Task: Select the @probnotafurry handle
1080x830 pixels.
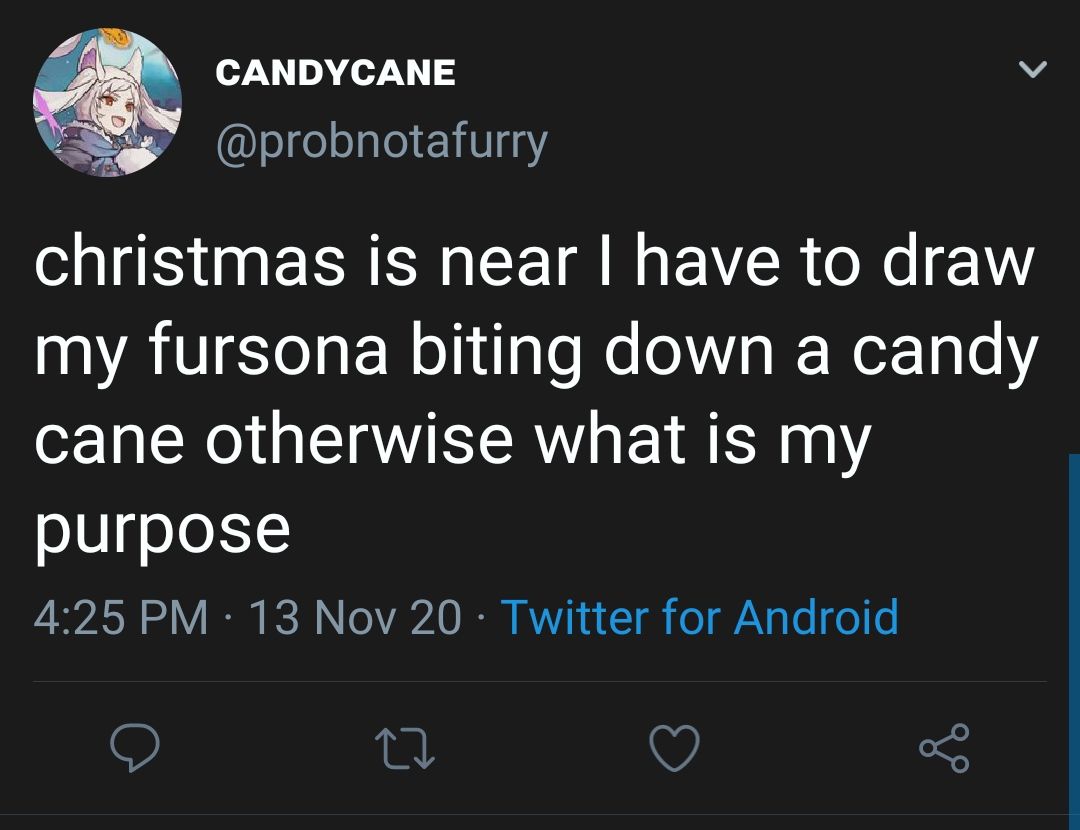Action: point(378,141)
